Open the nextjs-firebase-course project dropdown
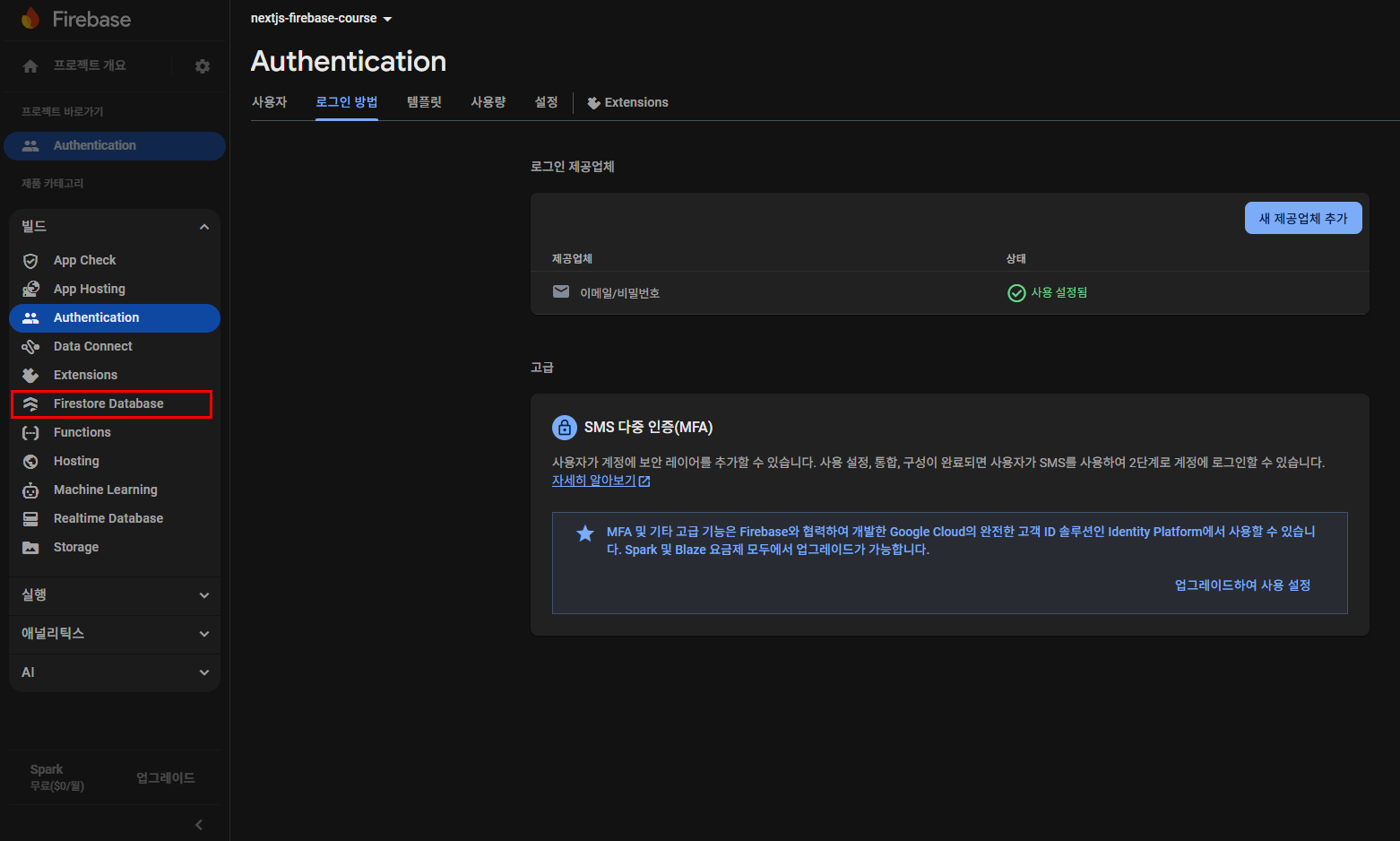 click(321, 19)
